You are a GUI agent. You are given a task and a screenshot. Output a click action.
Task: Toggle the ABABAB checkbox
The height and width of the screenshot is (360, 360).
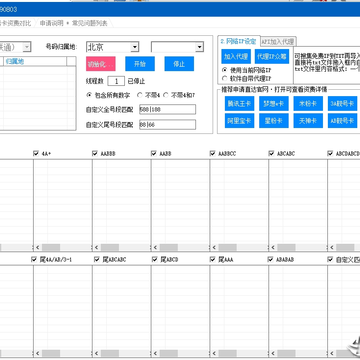[x=270, y=259]
